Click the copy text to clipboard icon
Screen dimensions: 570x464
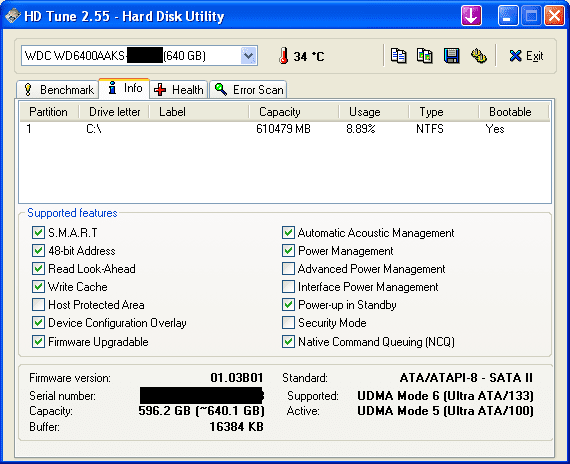398,56
